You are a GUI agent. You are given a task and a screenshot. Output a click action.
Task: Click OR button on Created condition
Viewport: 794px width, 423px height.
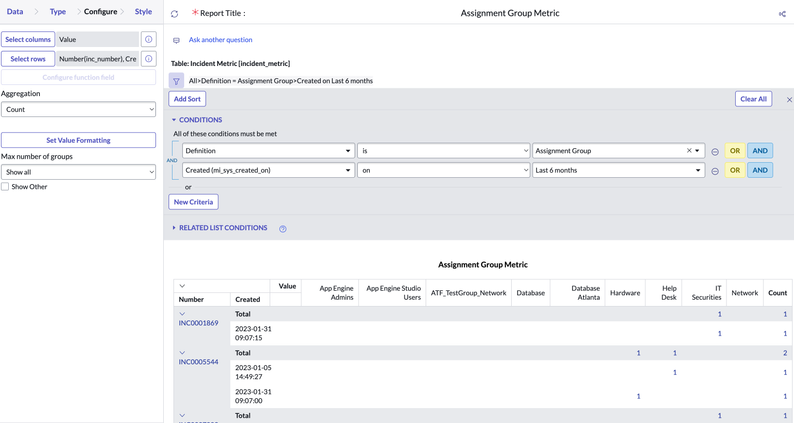(735, 170)
